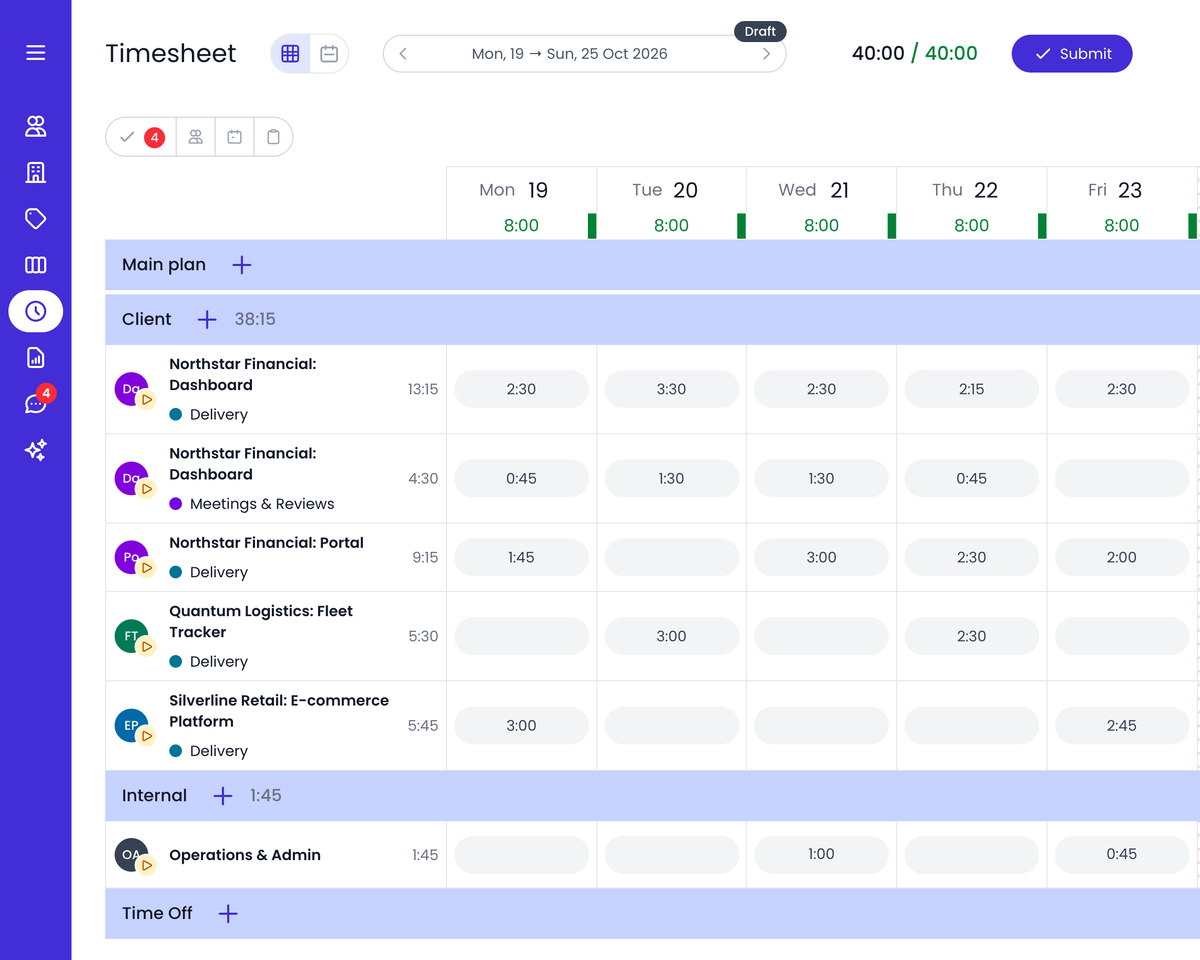Viewport: 1200px width, 960px height.
Task: Toggle the calendar filter in toolbar
Action: click(234, 137)
